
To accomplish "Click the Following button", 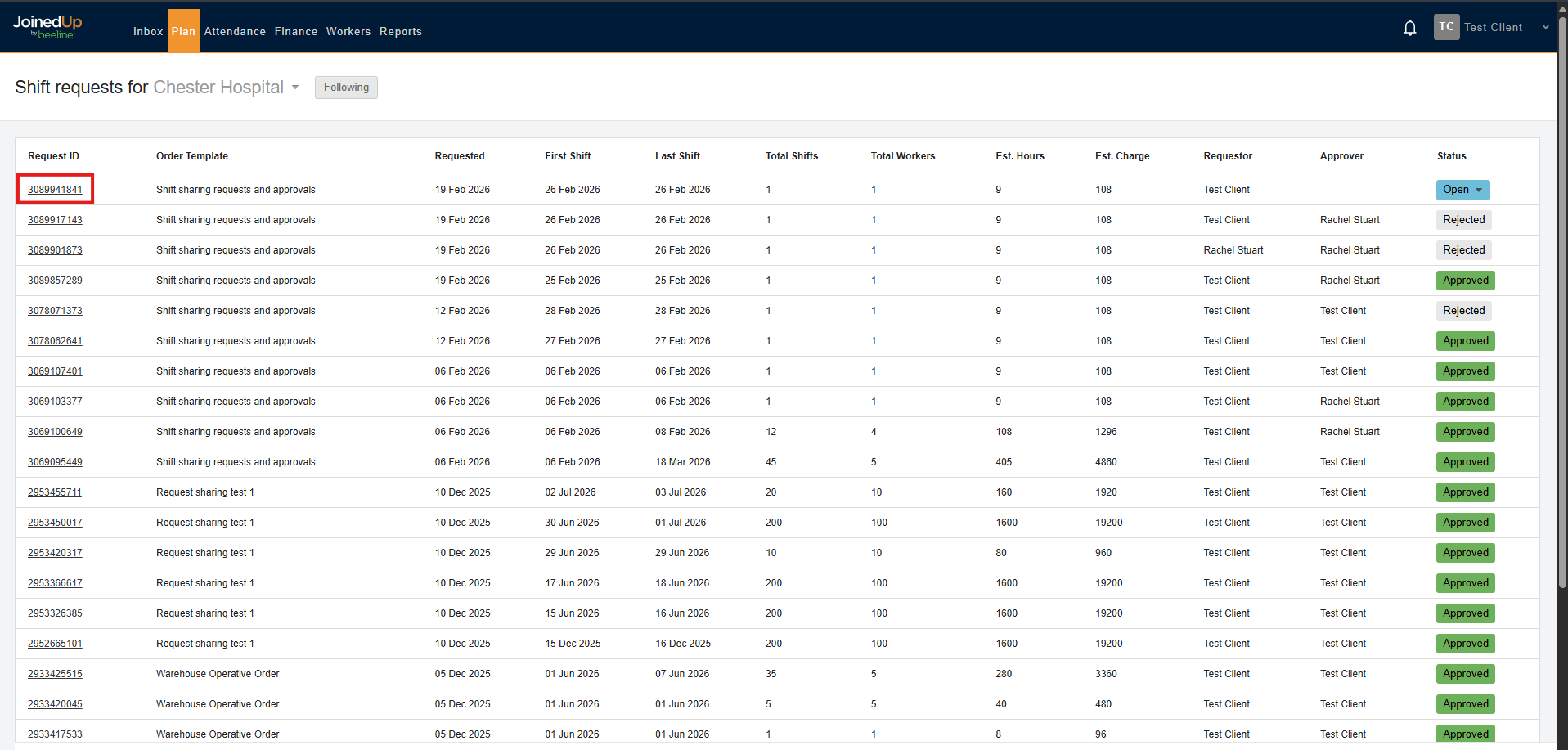I will tap(346, 88).
